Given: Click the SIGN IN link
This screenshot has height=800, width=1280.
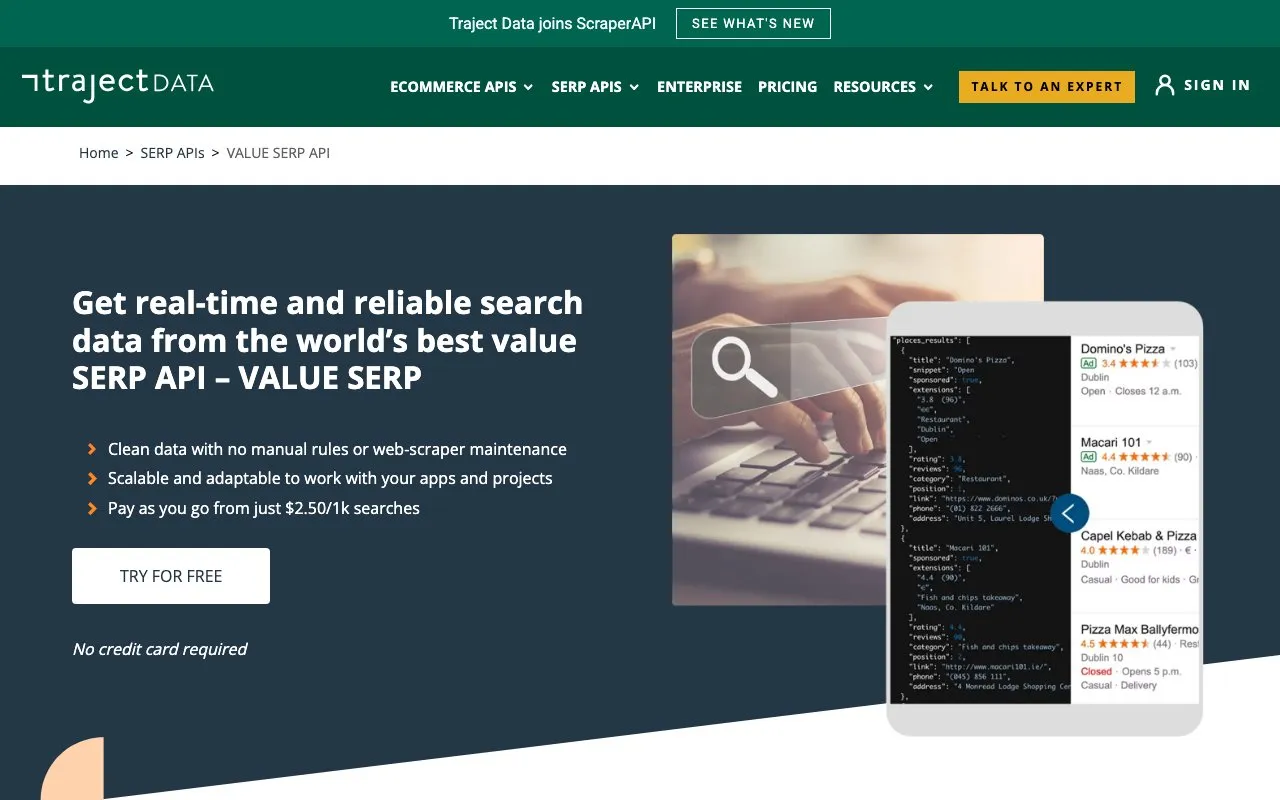Looking at the screenshot, I should [1217, 85].
